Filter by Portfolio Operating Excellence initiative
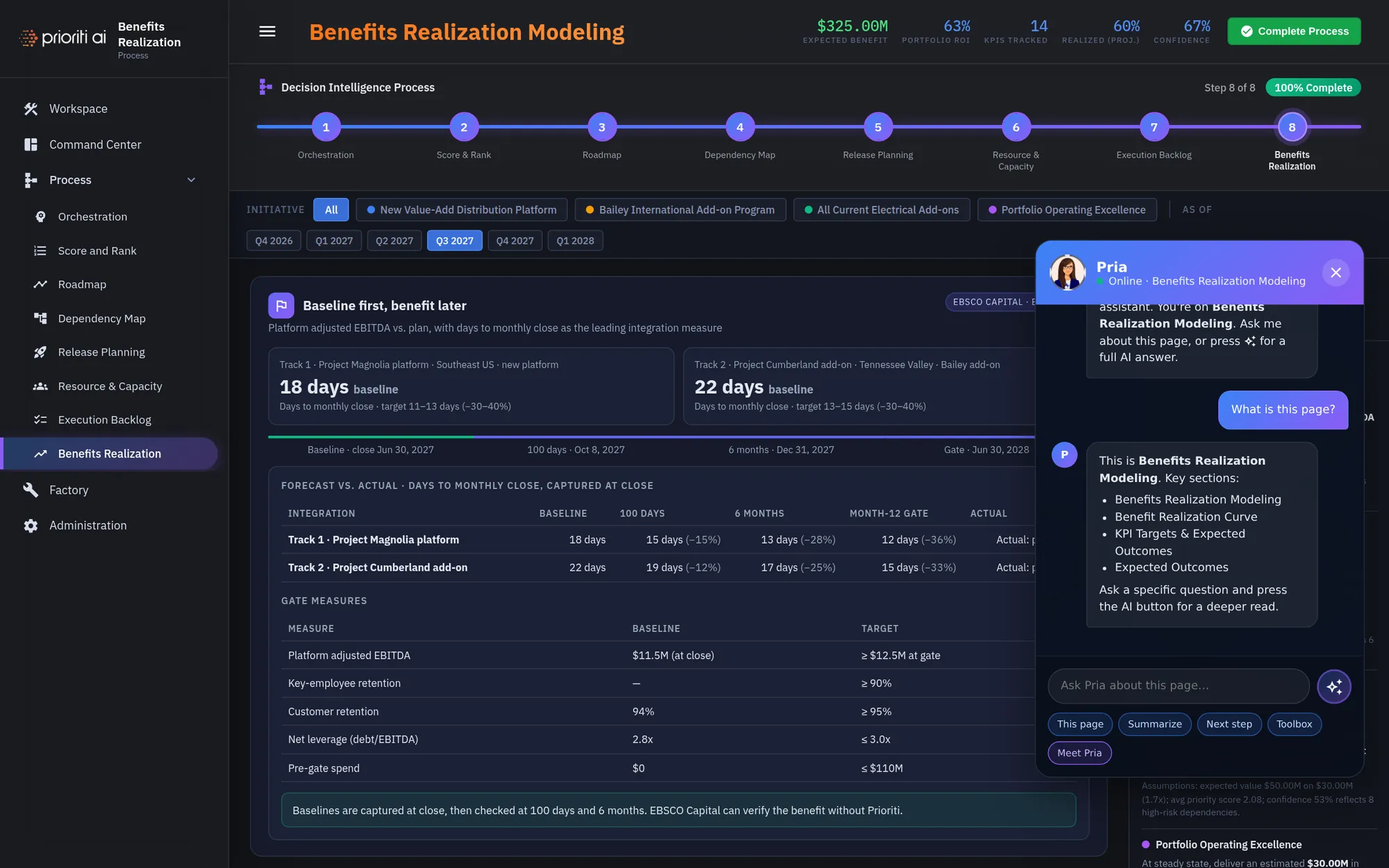Viewport: 1389px width, 868px height. (x=1067, y=210)
